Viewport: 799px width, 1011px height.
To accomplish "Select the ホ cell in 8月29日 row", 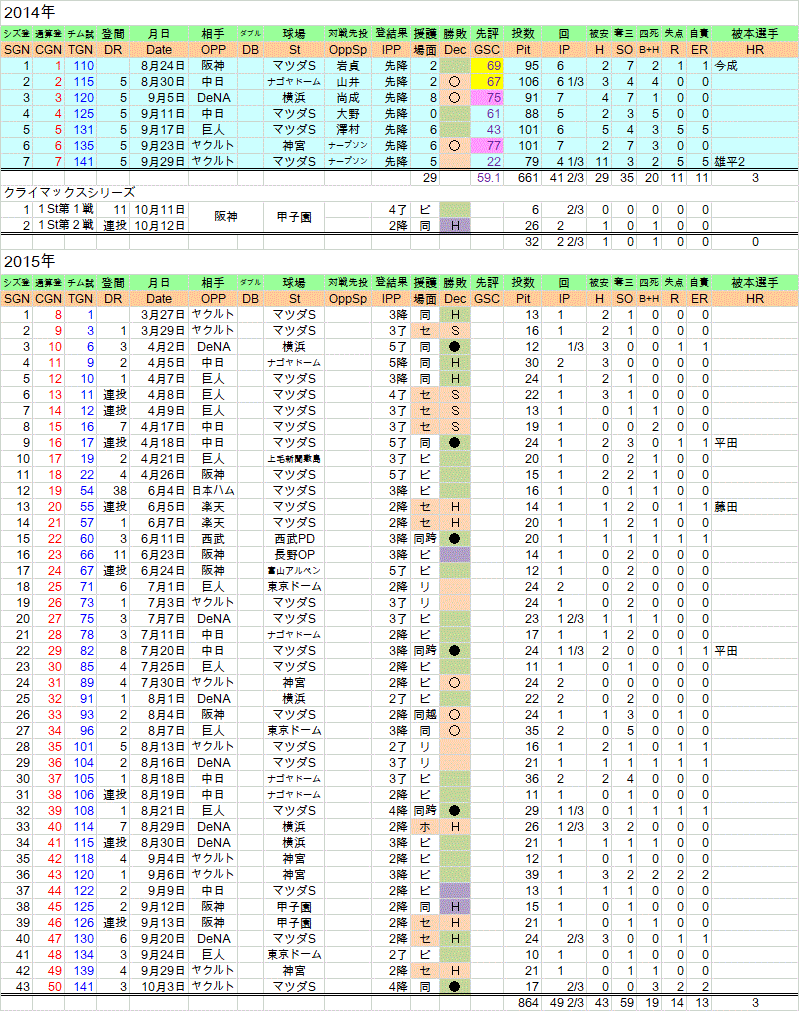I will [x=425, y=827].
